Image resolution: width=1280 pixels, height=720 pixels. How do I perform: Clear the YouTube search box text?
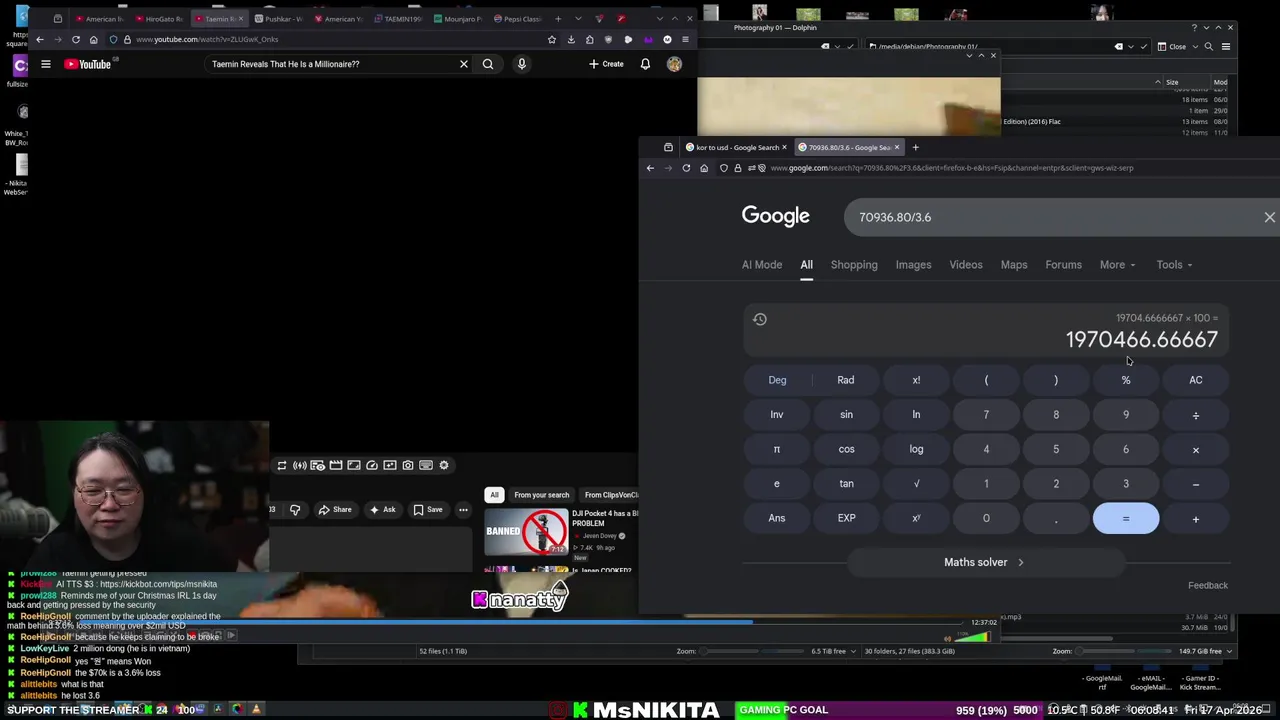point(463,64)
